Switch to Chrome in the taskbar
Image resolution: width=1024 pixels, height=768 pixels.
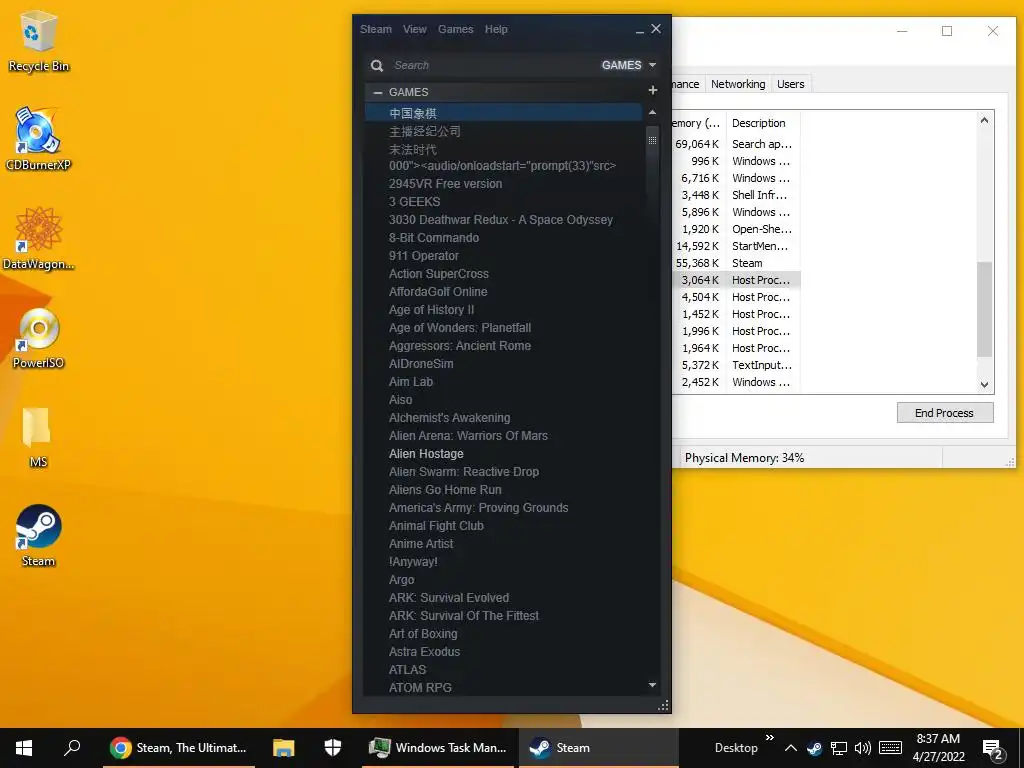click(179, 748)
